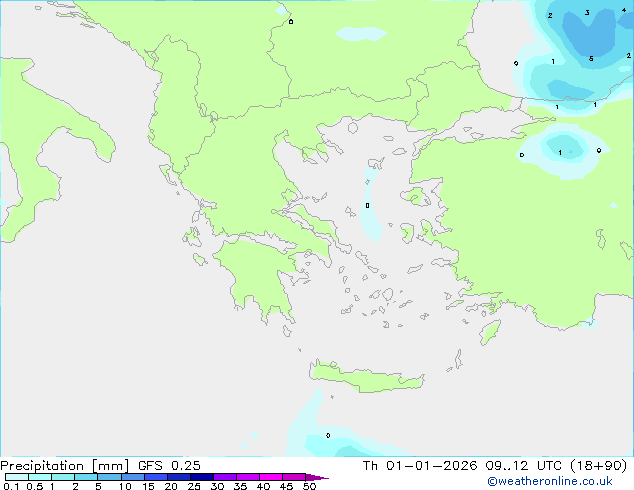The image size is (634, 490).
Task: Click the '4' precipitation value on map
Action: tap(624, 10)
